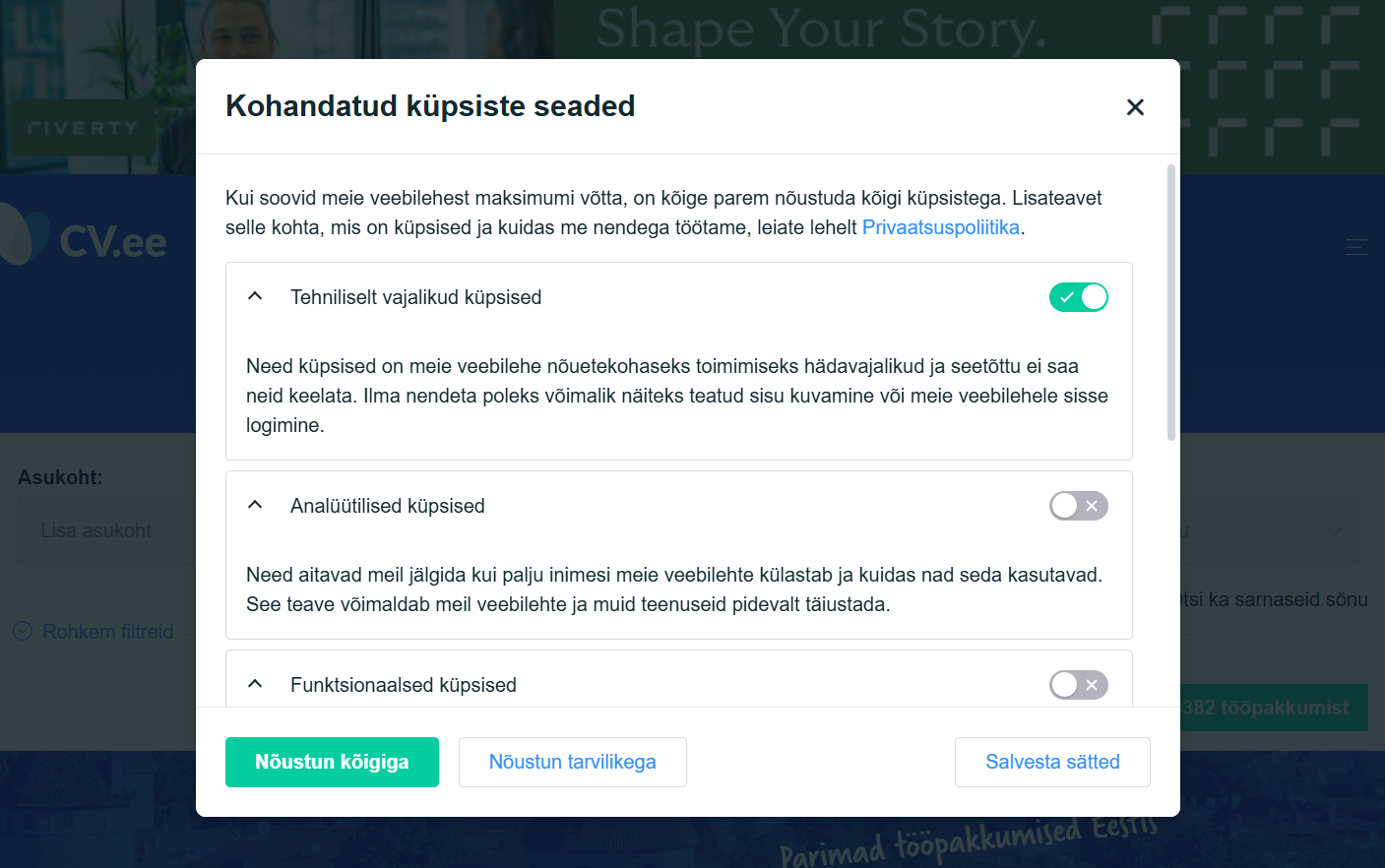Click the Nõustun kõigiga button
Viewport: 1385px width, 868px height.
tap(332, 762)
